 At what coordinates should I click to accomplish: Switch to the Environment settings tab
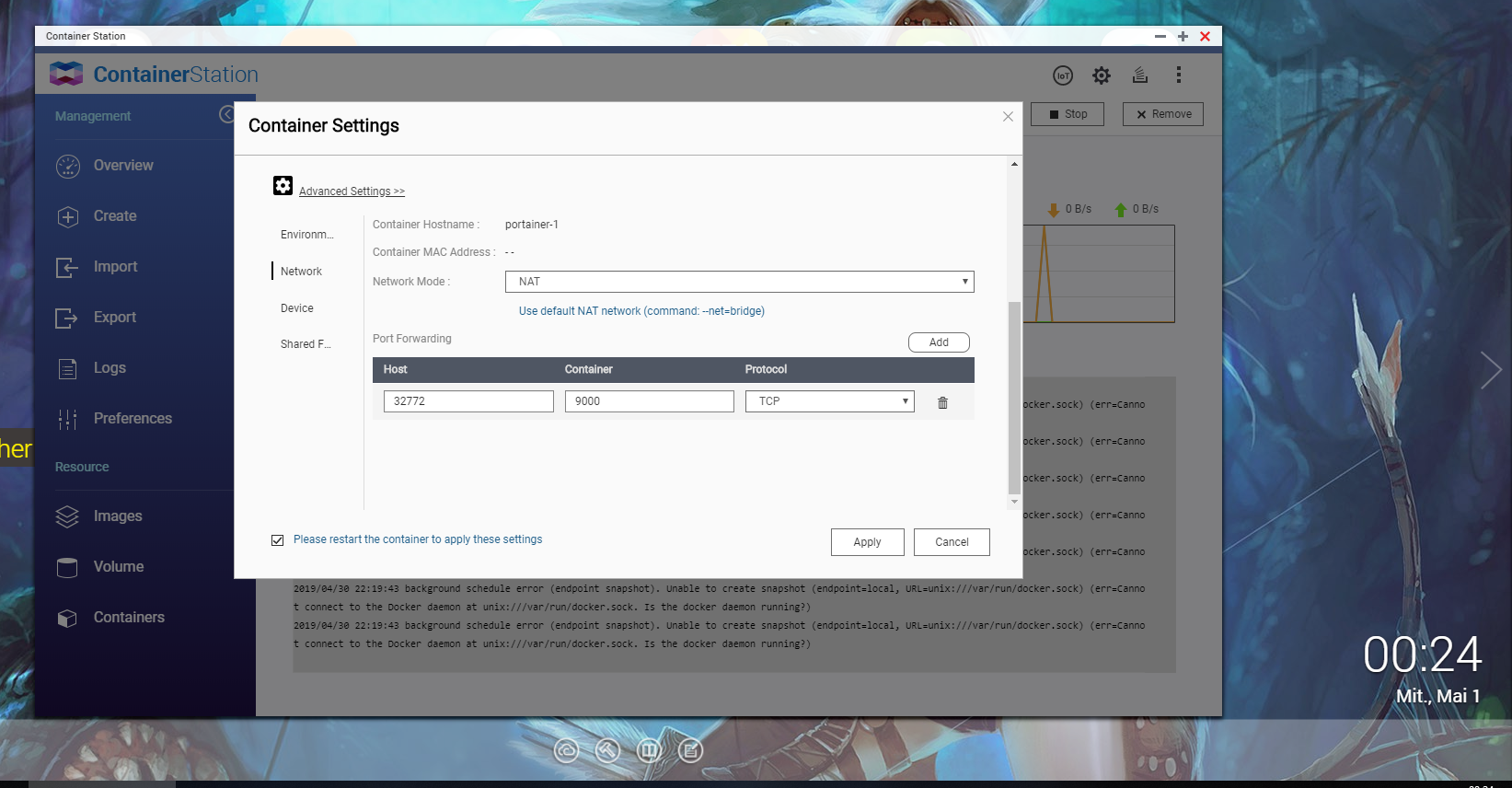click(307, 235)
